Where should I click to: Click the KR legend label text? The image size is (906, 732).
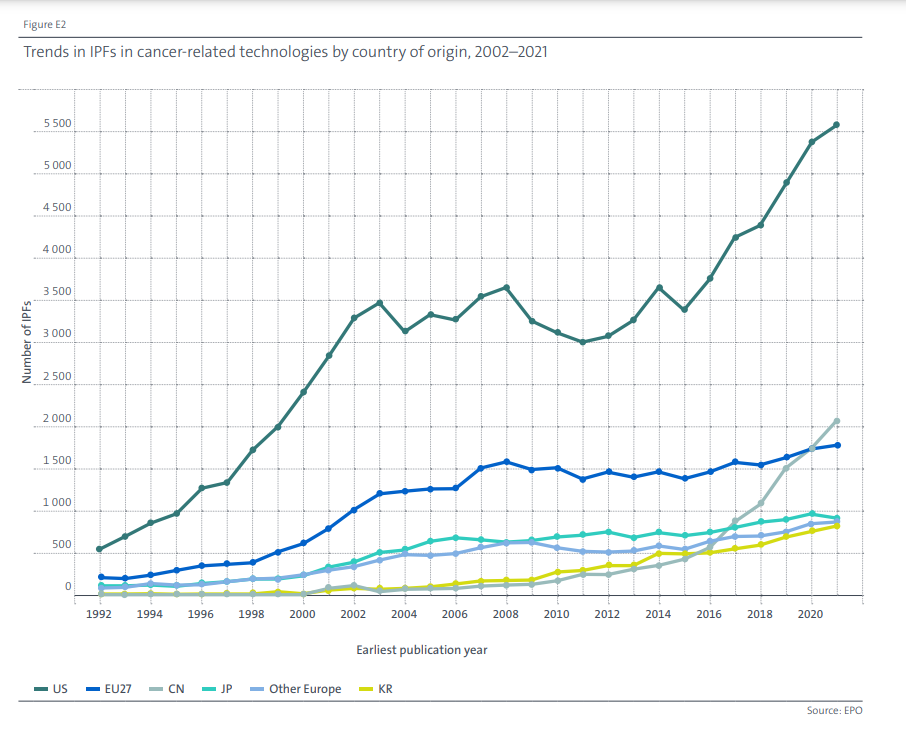[385, 689]
